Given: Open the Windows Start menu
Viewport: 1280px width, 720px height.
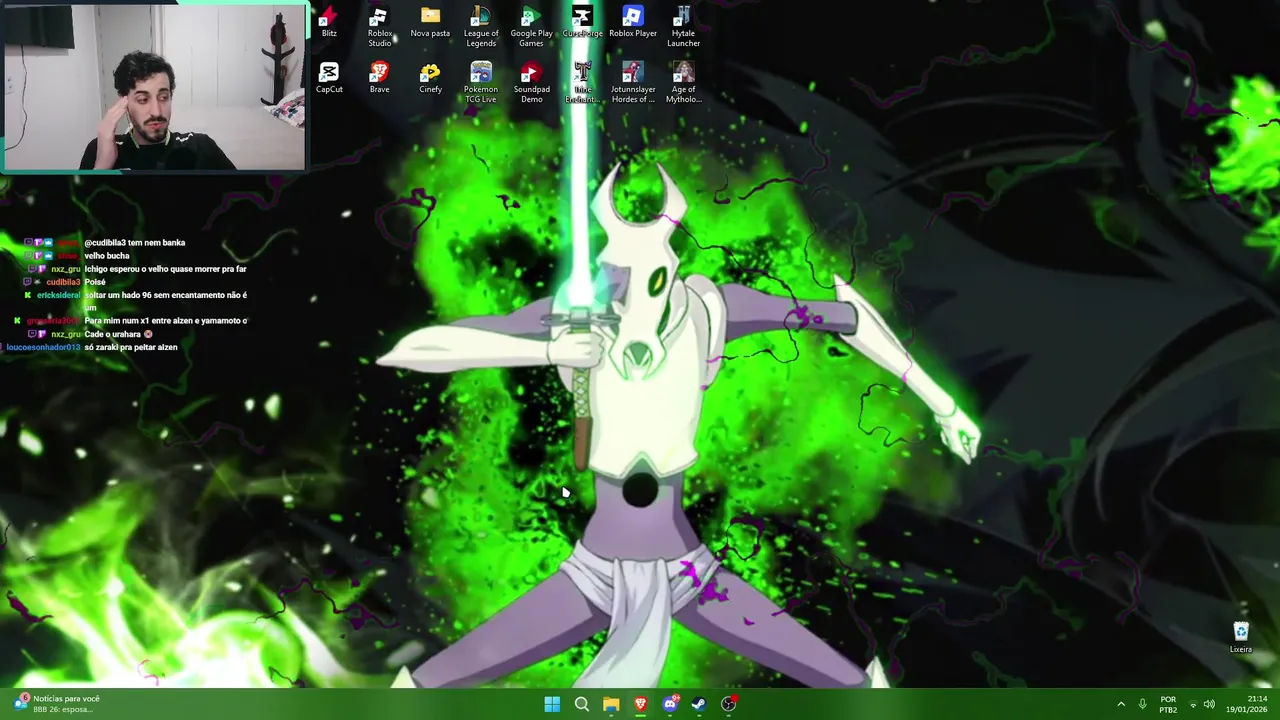Looking at the screenshot, I should (x=552, y=704).
